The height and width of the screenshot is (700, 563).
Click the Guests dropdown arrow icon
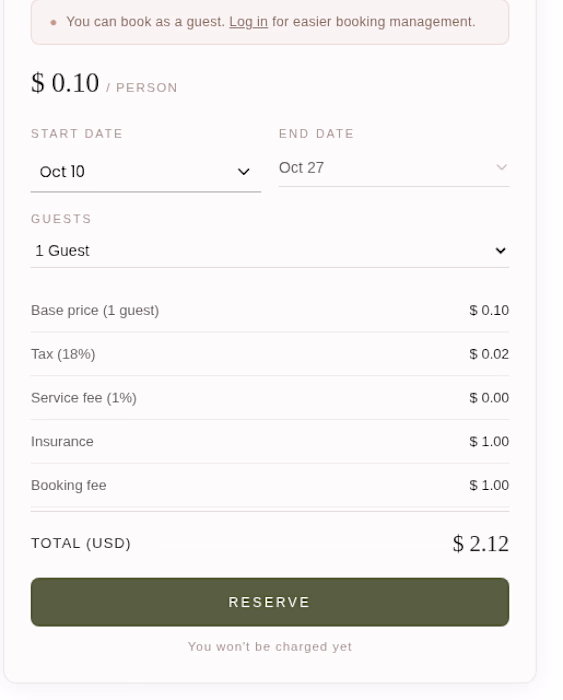click(x=500, y=250)
